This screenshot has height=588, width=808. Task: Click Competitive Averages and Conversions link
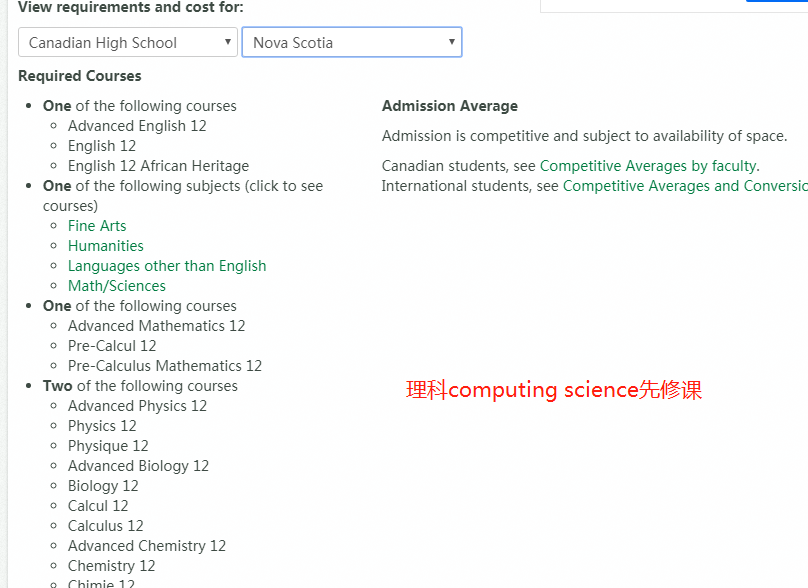click(684, 186)
